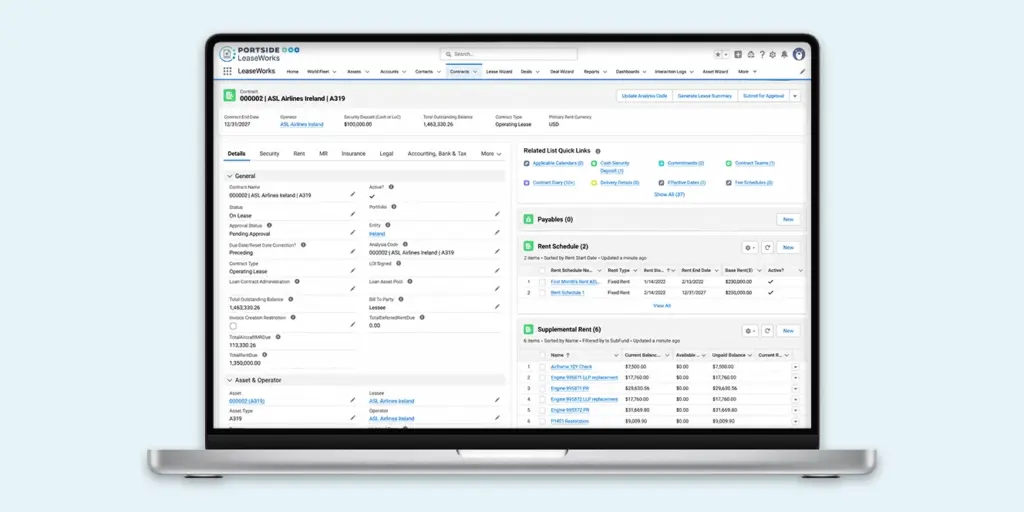Open the Lease Wizard nav item
The height and width of the screenshot is (512, 1024).
pyautogui.click(x=499, y=72)
